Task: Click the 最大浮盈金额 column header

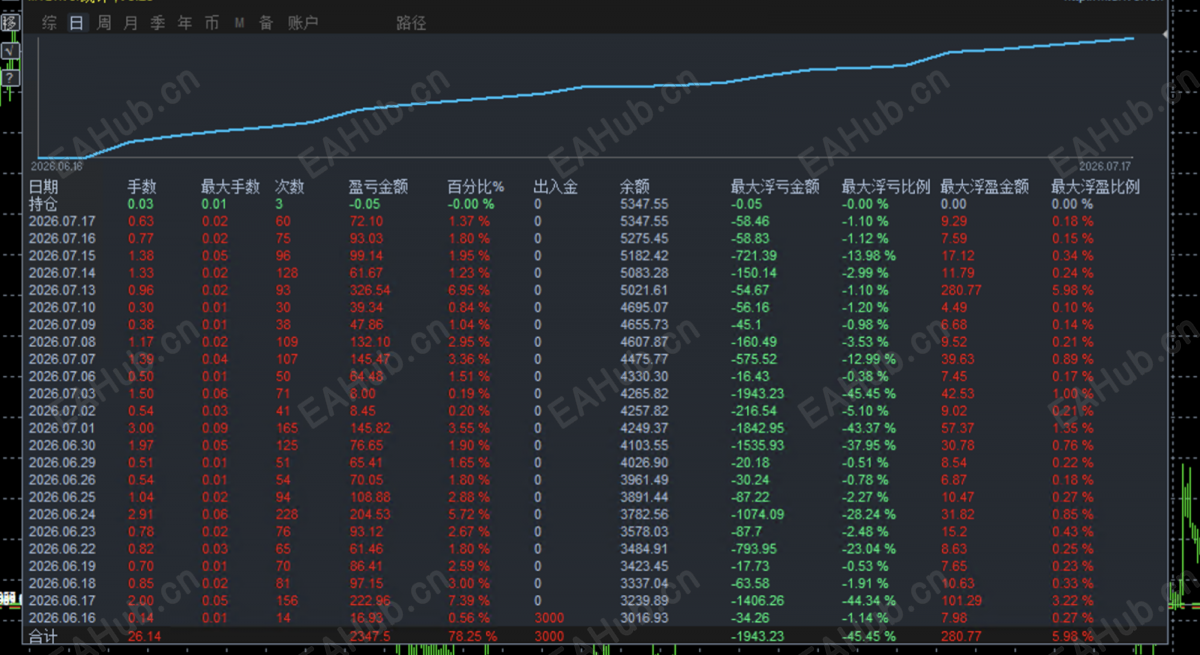Action: [x=985, y=186]
